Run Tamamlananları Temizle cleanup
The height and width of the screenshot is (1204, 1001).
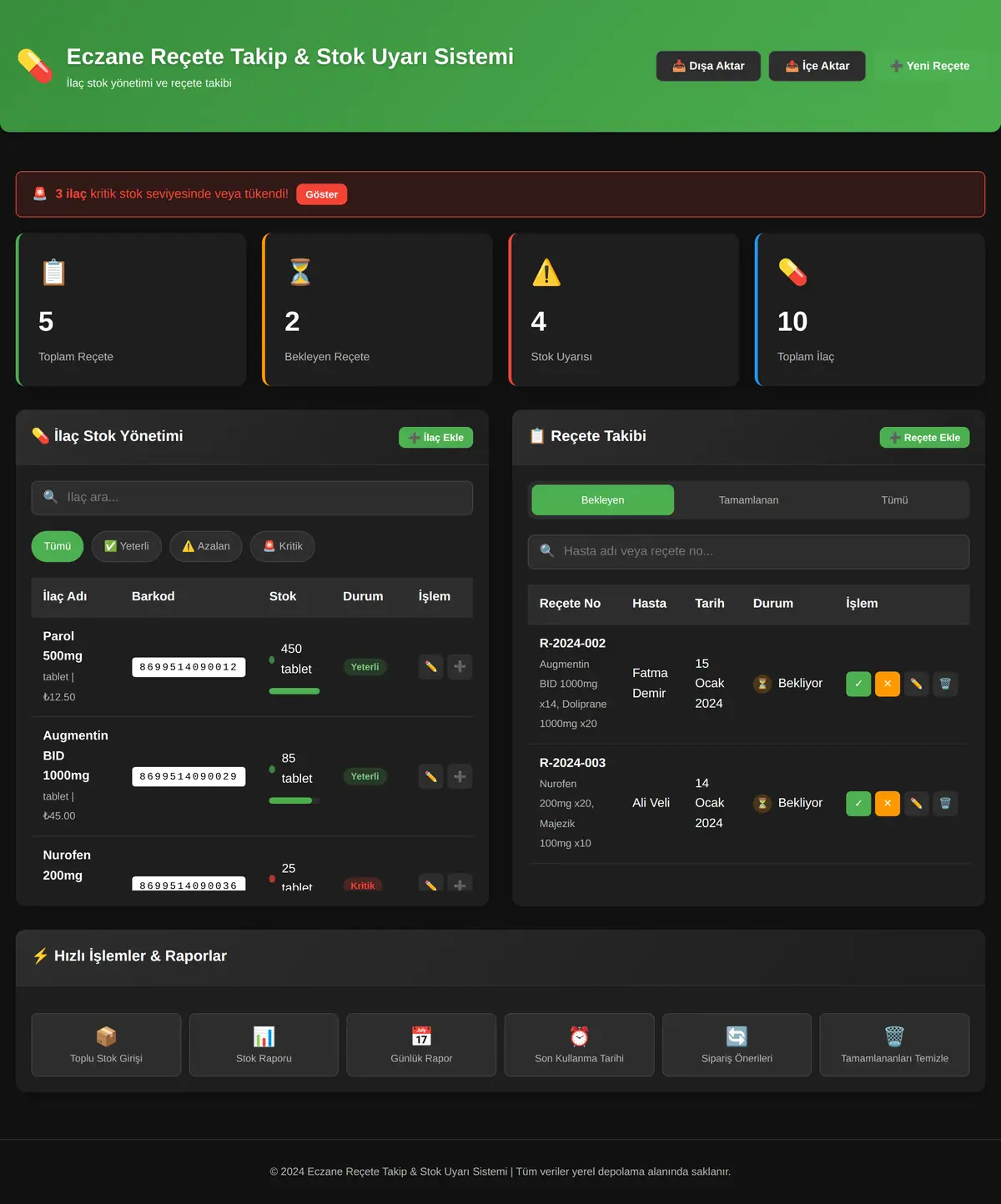click(x=894, y=1045)
